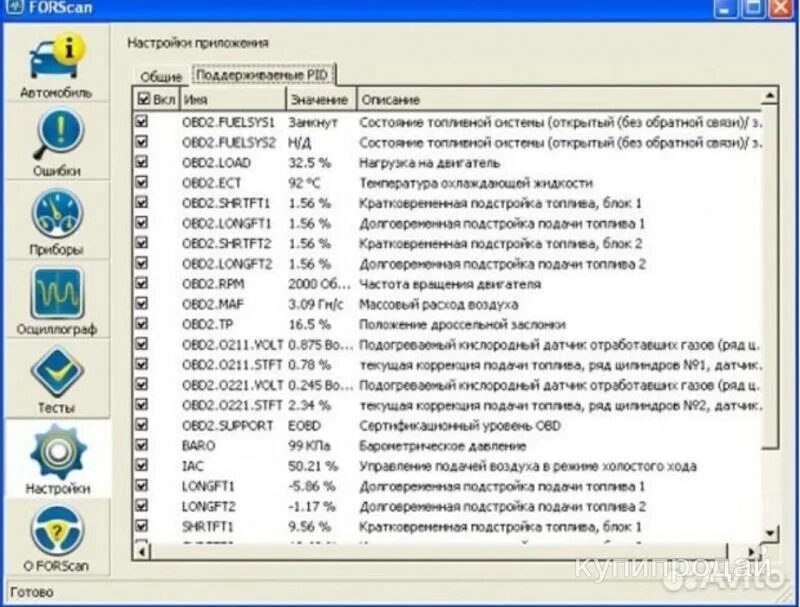This screenshot has height=607, width=800.
Task: Click description Сертификационный уровень OBD
Action: [460, 426]
